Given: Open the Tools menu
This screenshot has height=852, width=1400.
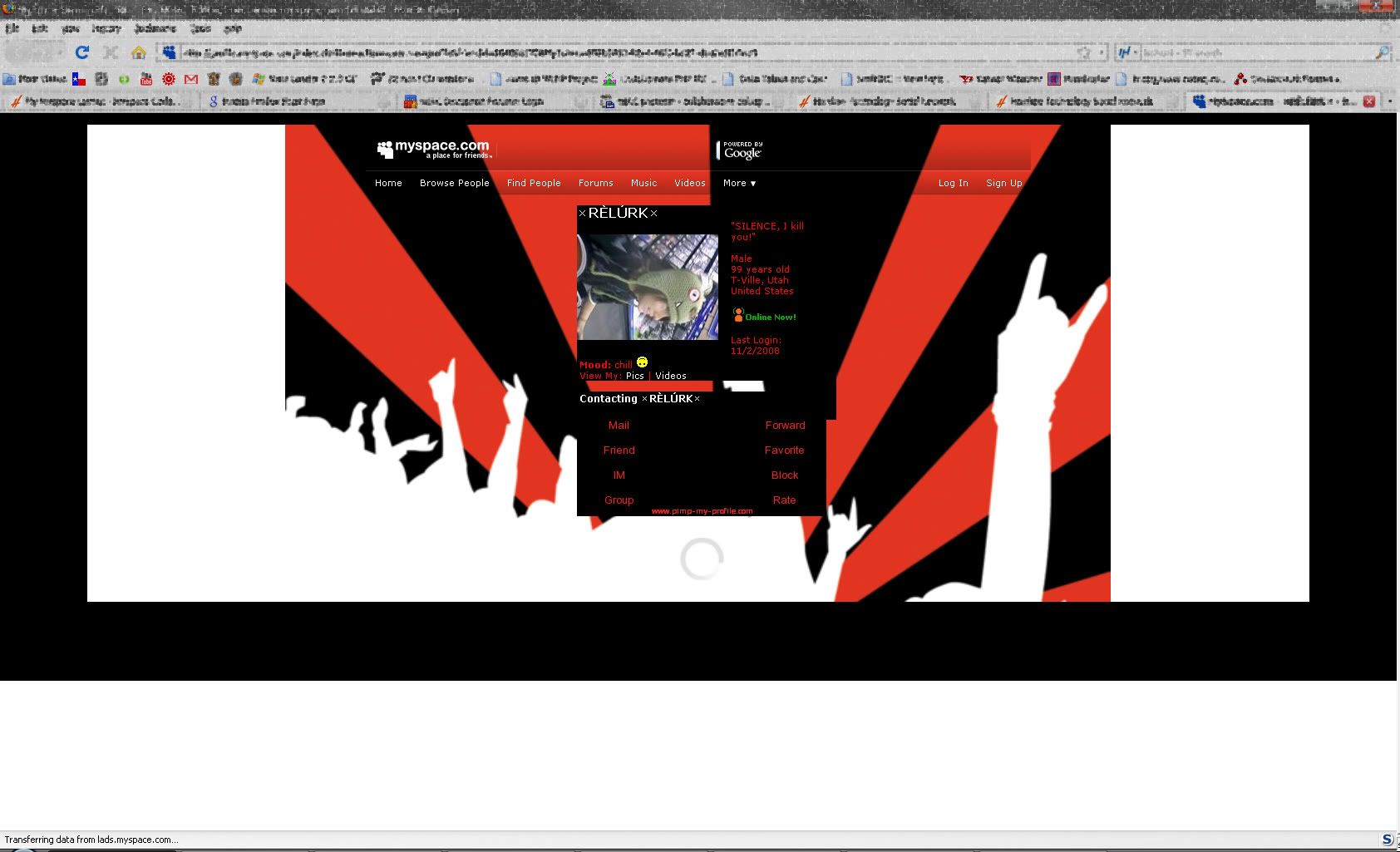Looking at the screenshot, I should click(200, 28).
